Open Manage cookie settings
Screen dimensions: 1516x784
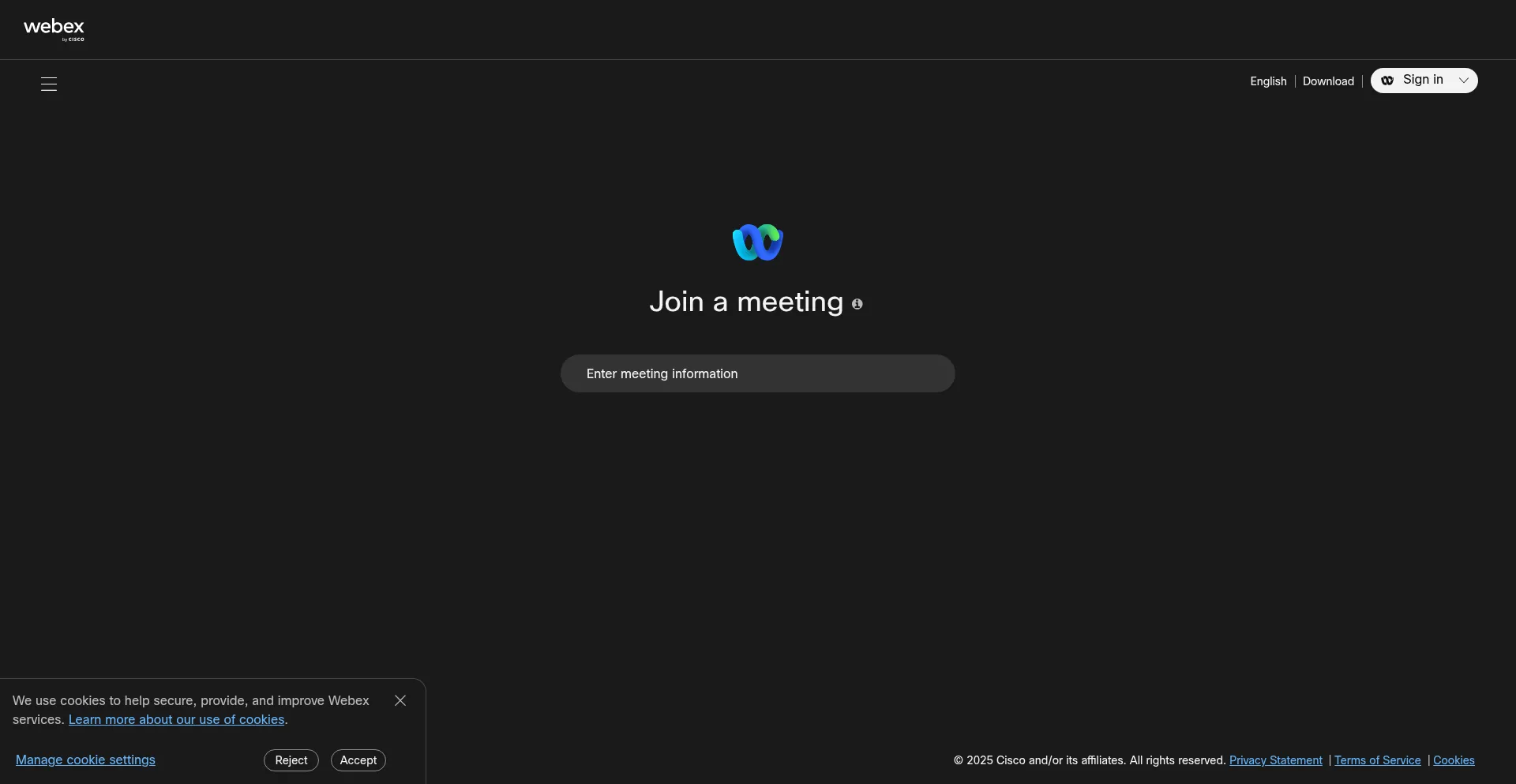click(85, 760)
